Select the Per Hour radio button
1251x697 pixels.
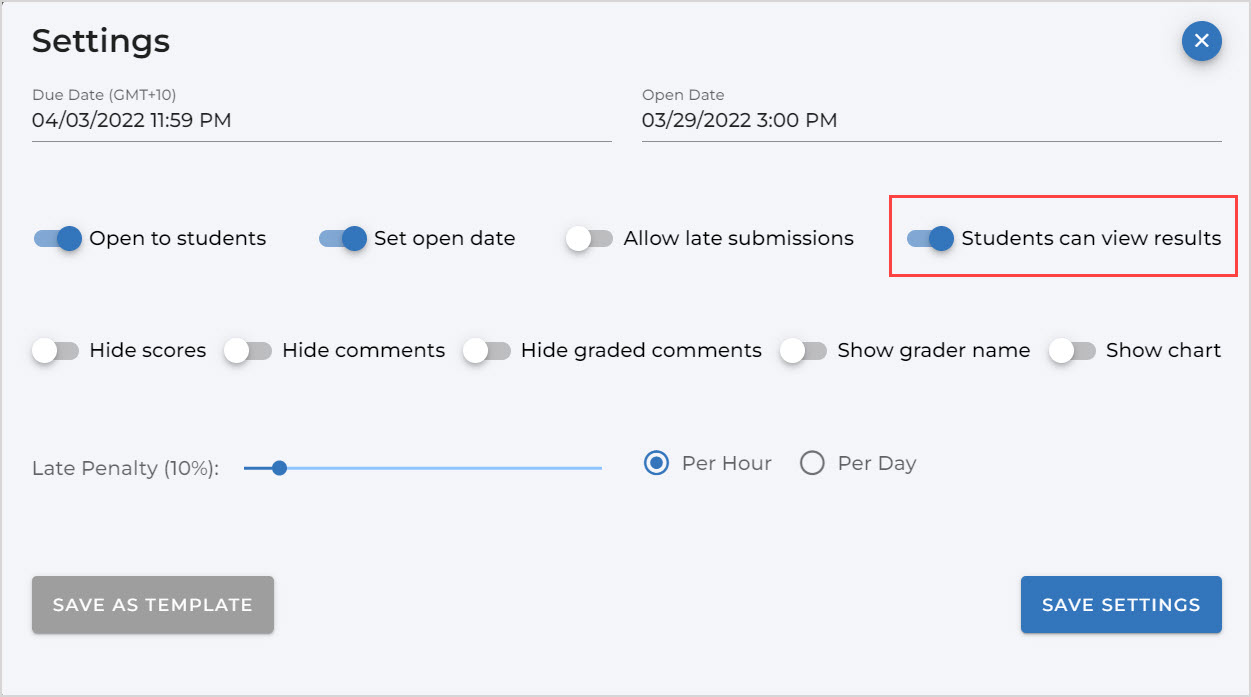(x=657, y=464)
